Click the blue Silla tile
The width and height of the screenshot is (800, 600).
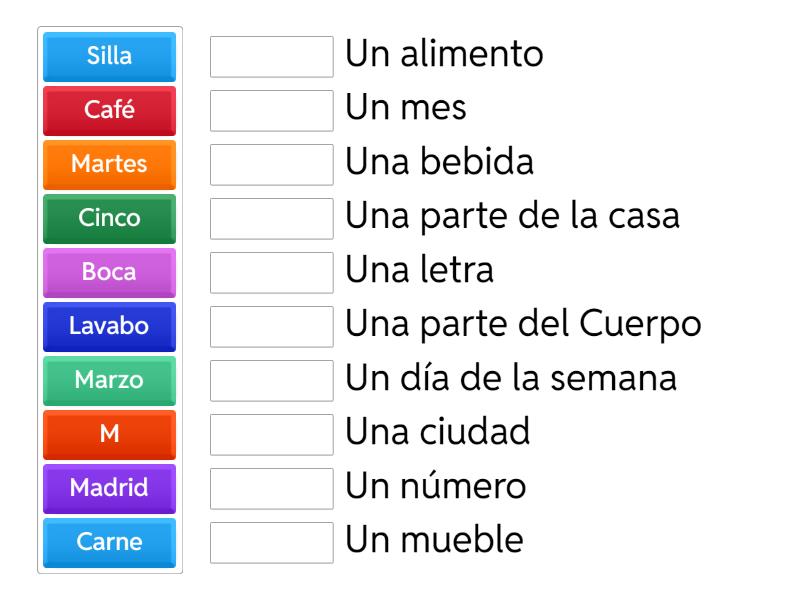pyautogui.click(x=110, y=56)
